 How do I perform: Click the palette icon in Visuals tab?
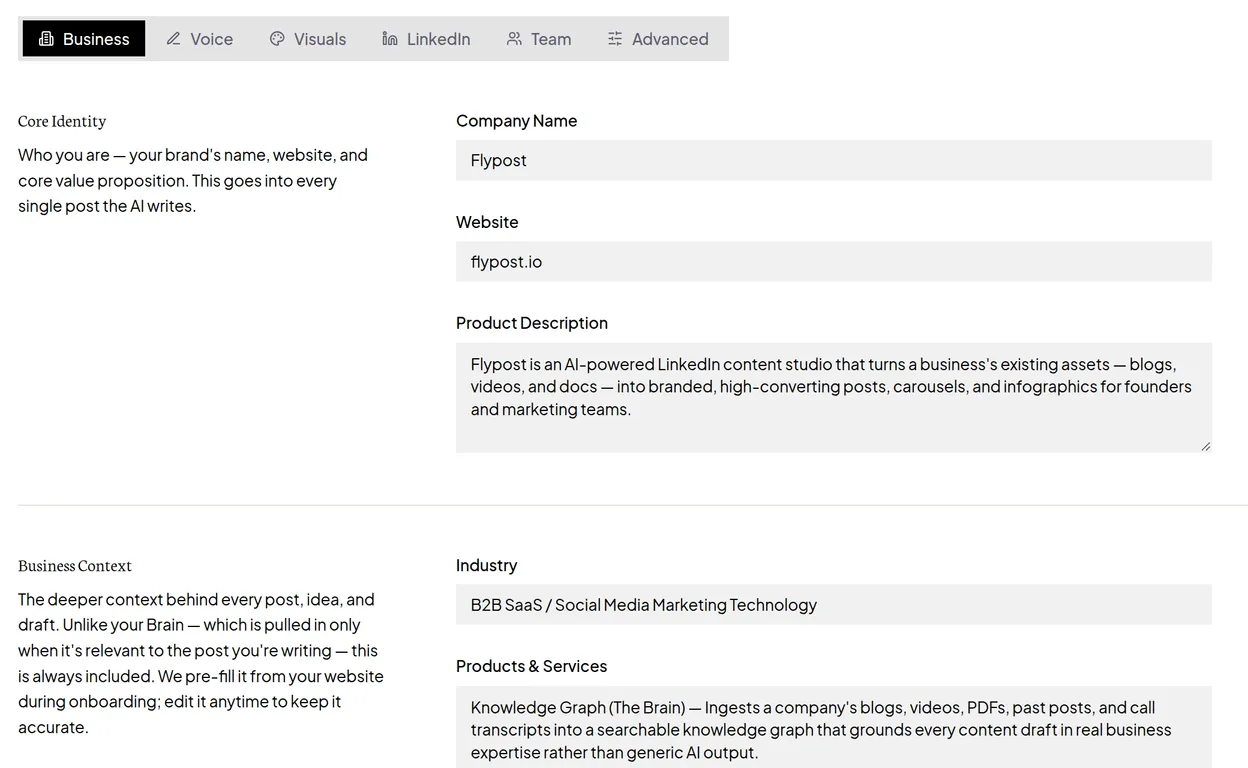coord(277,39)
